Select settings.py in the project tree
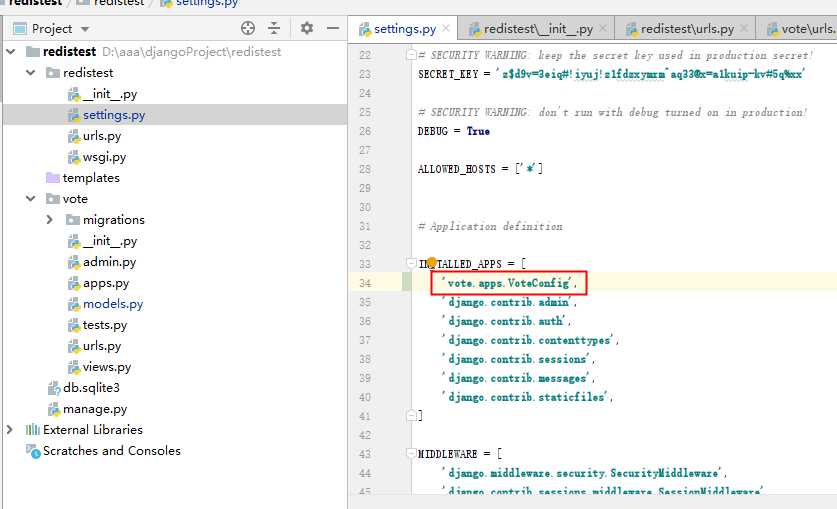Screen dimensions: 837x509 coord(114,115)
